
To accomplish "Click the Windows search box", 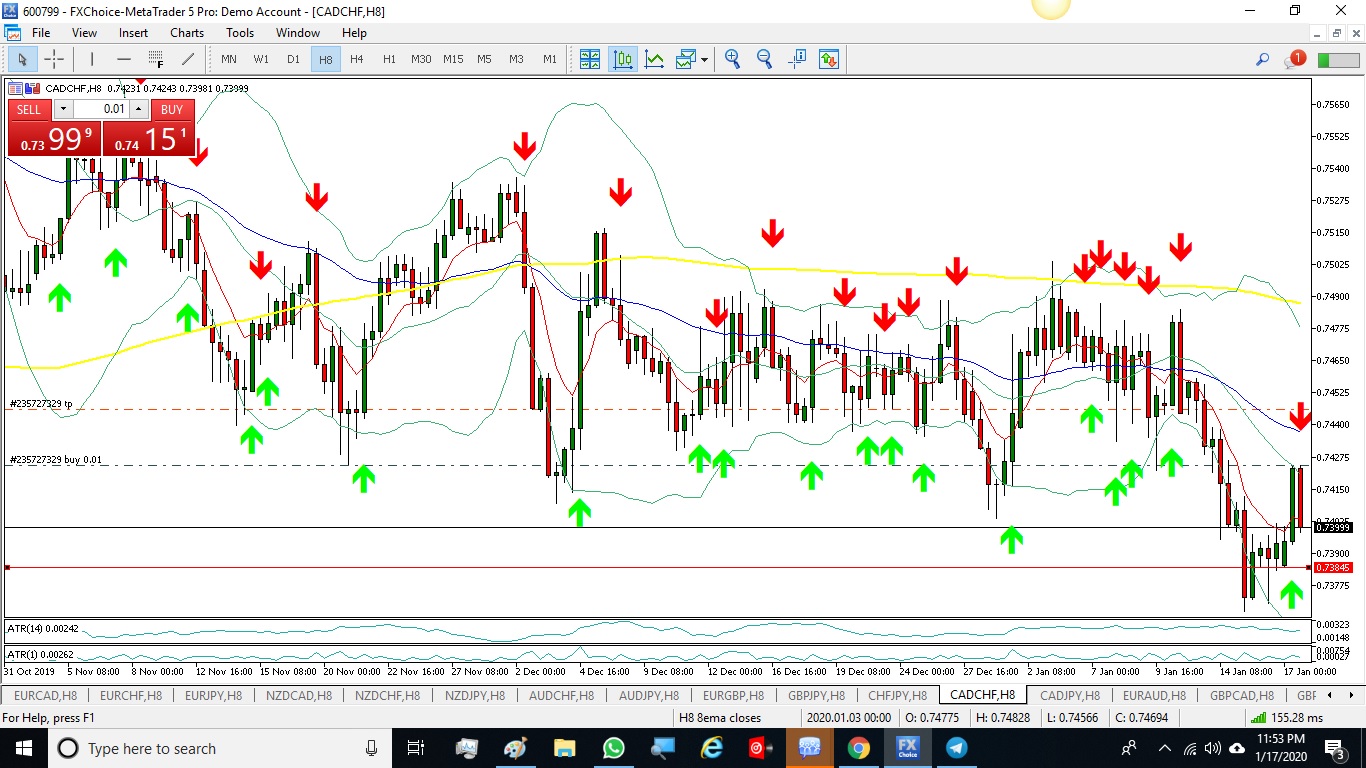I will [220, 748].
